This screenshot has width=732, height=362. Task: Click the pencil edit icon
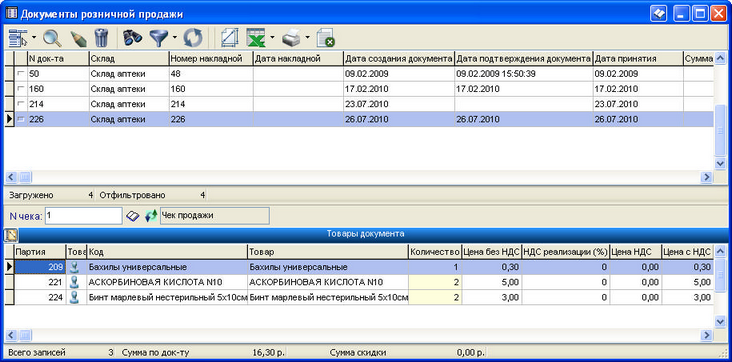coord(78,38)
